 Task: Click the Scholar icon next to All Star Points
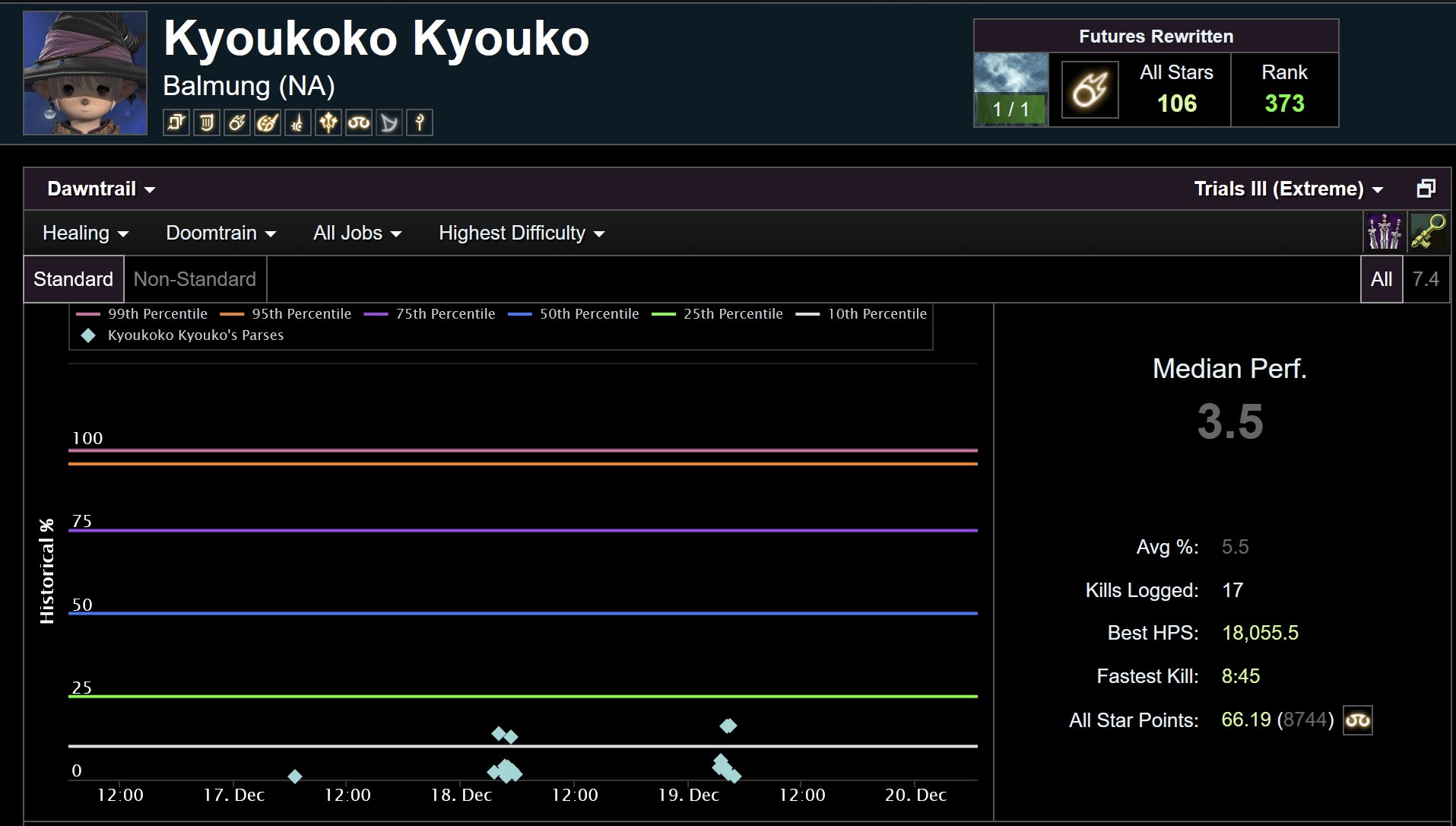click(x=1358, y=720)
